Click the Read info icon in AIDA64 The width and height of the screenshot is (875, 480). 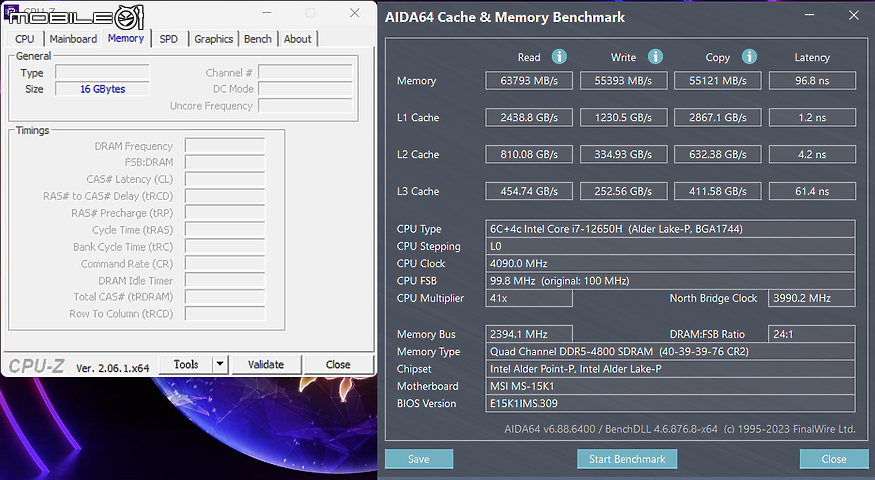(x=559, y=56)
